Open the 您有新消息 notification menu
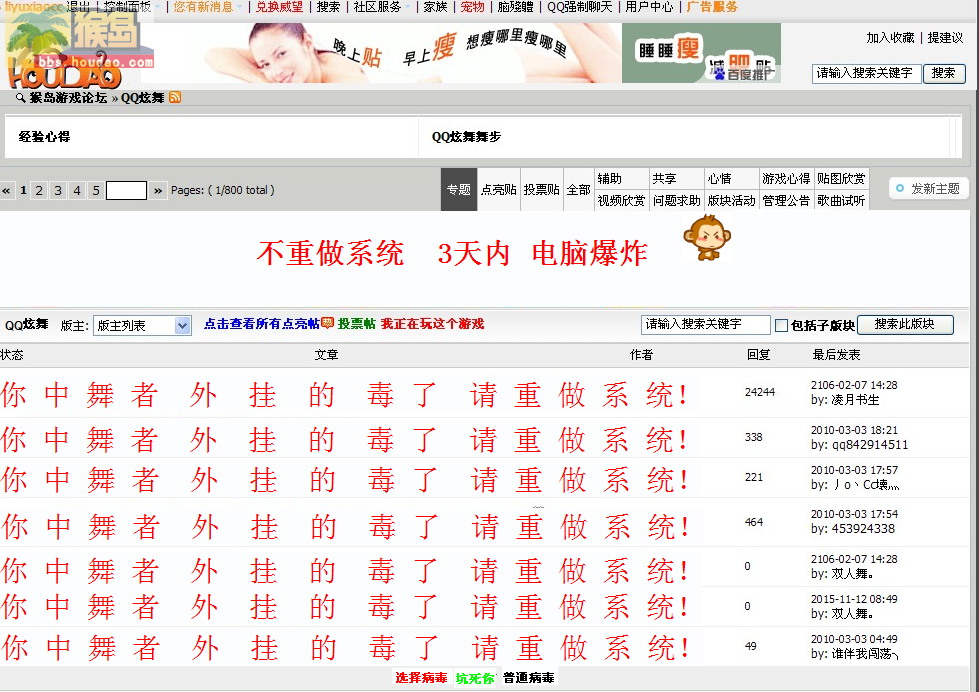The image size is (979, 692). point(204,7)
